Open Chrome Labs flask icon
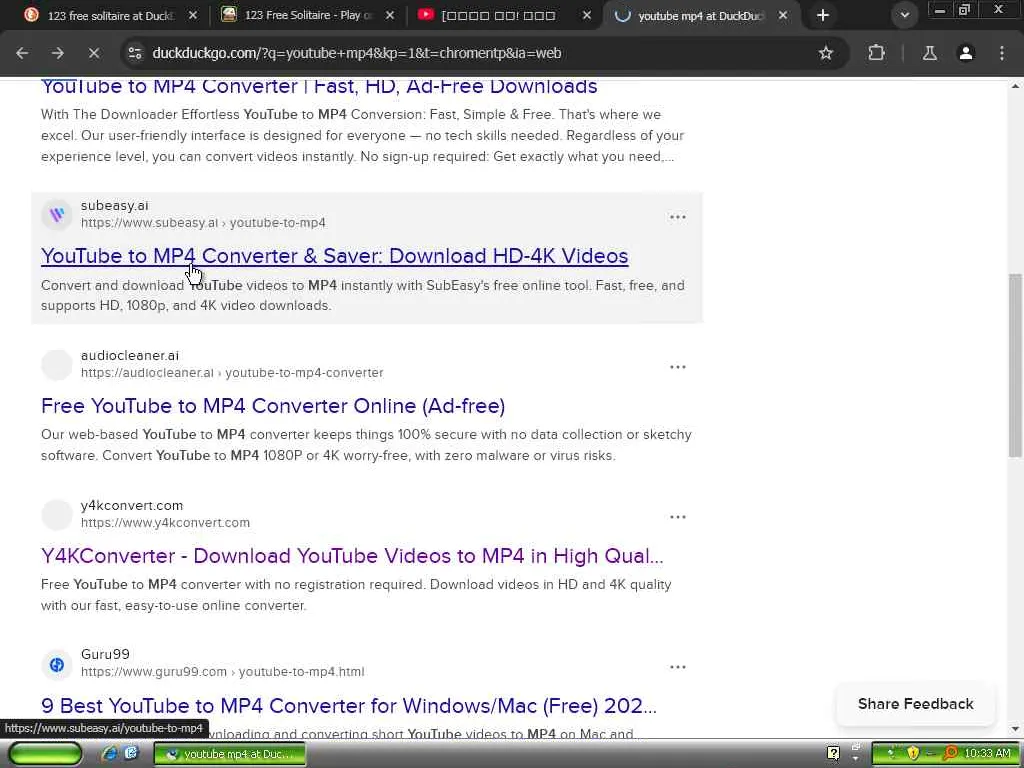1024x768 pixels. pos(929,53)
